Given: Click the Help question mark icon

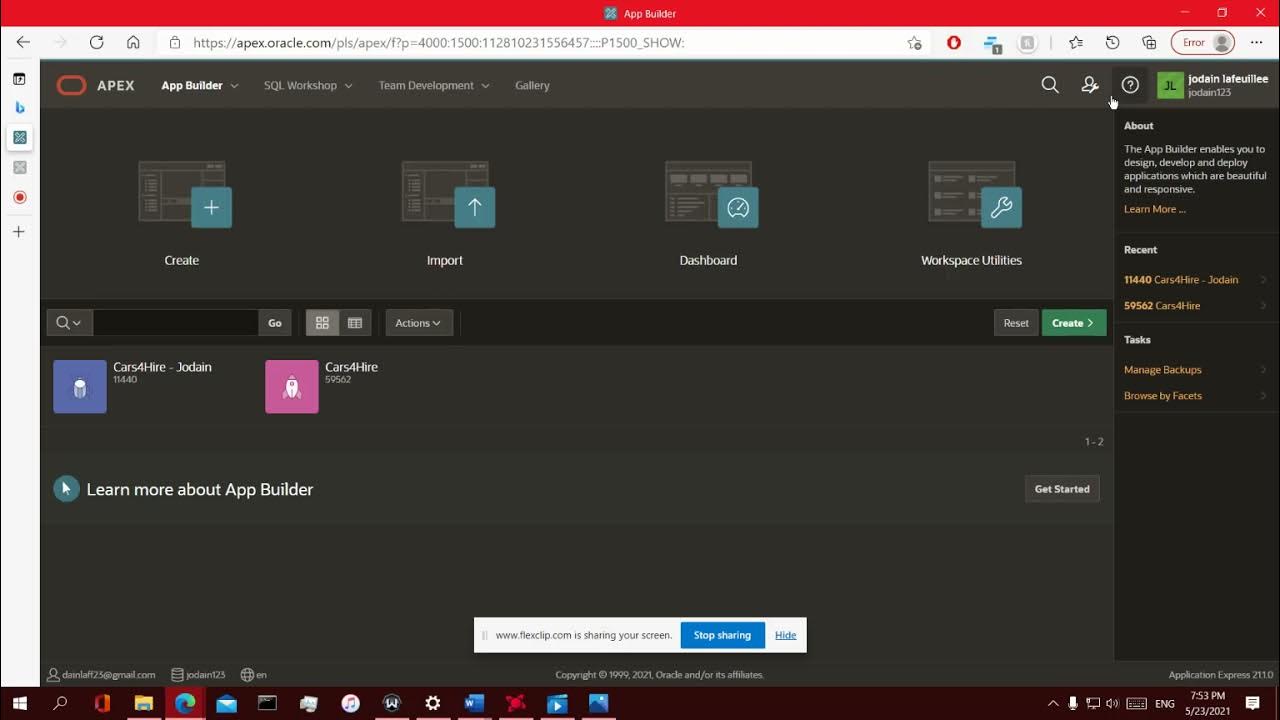Looking at the screenshot, I should 1130,85.
